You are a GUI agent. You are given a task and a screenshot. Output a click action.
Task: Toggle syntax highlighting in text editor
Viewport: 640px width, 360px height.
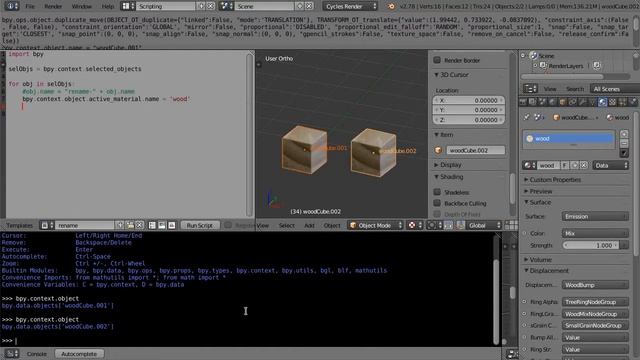pyautogui.click(x=172, y=225)
